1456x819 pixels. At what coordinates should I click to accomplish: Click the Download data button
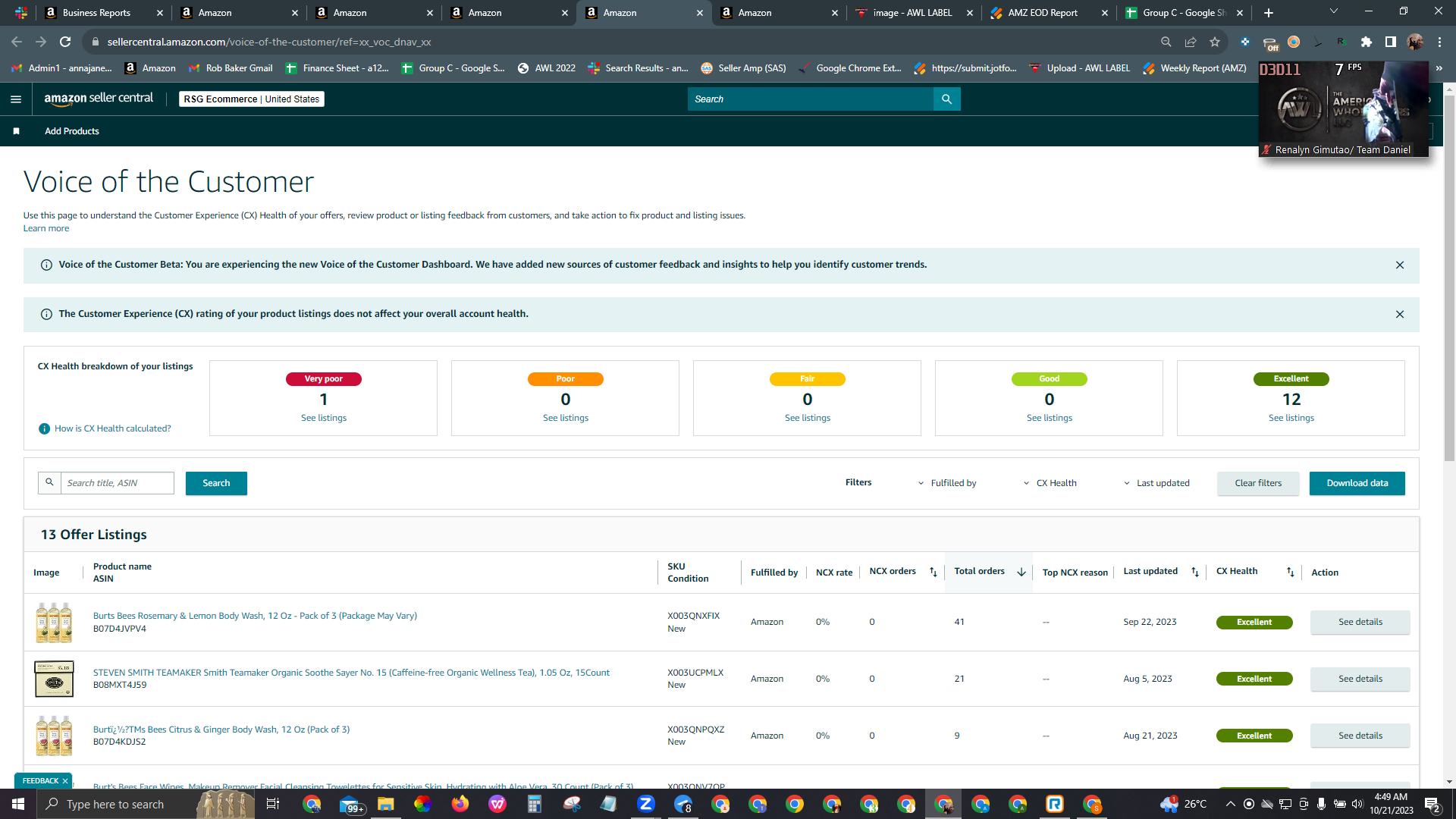[1357, 484]
